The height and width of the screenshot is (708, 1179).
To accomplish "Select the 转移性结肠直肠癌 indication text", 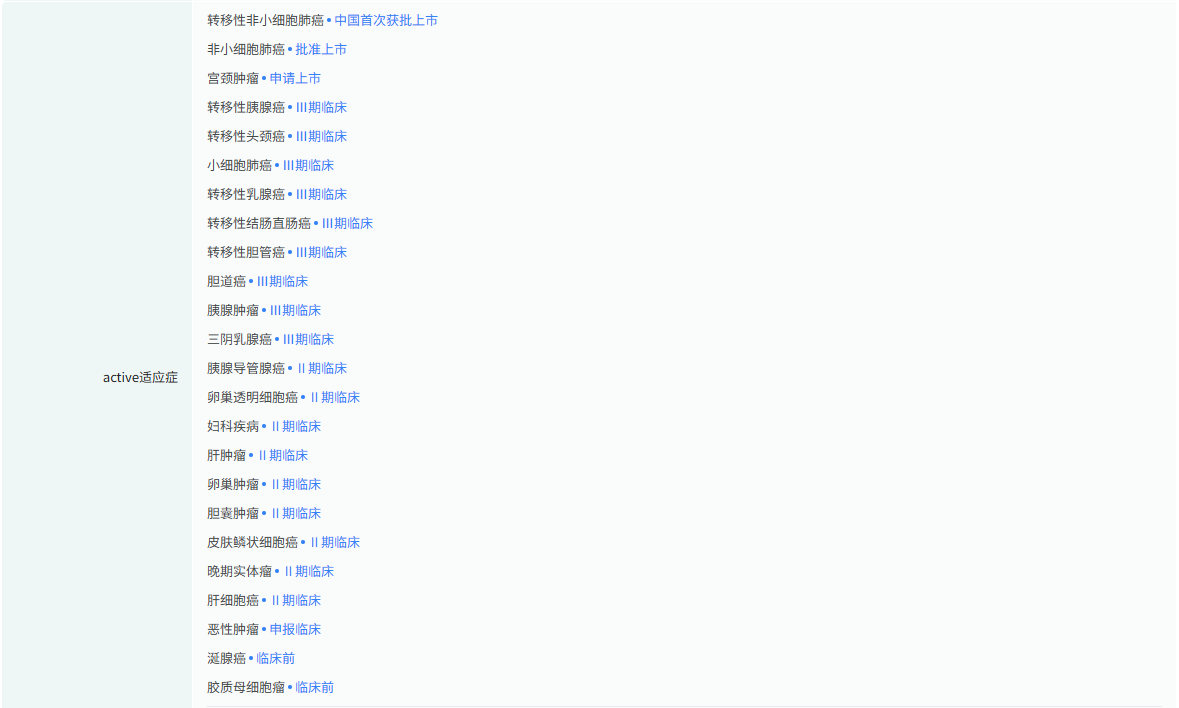I will point(259,223).
